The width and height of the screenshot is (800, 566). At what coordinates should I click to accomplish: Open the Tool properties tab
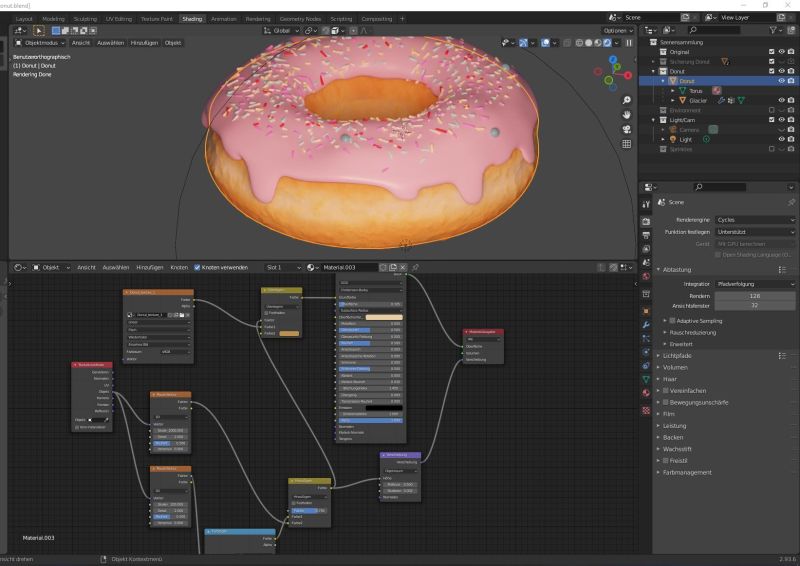tap(646, 204)
